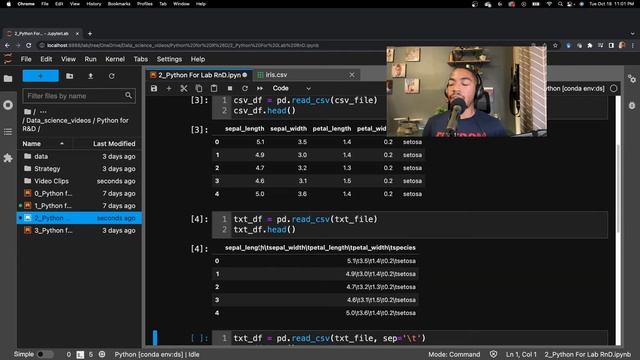Select the 0_Python f... notebook file
This screenshot has height=360, width=640.
pos(80,193)
